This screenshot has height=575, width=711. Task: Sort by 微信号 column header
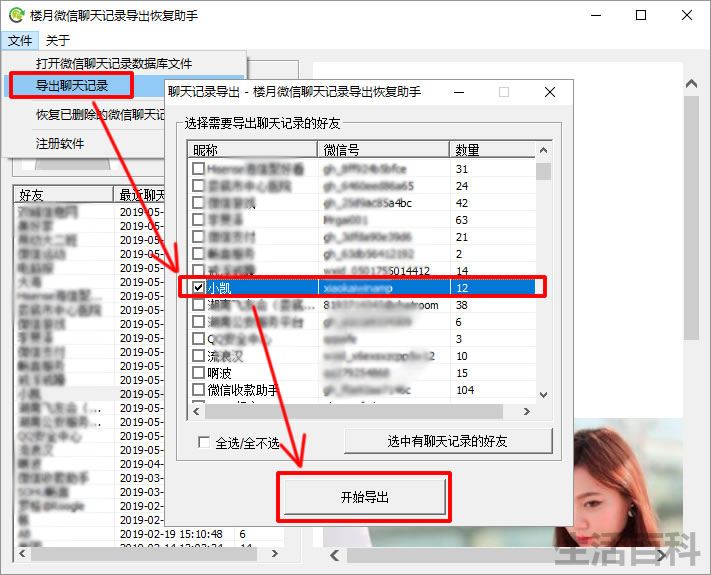pos(383,149)
